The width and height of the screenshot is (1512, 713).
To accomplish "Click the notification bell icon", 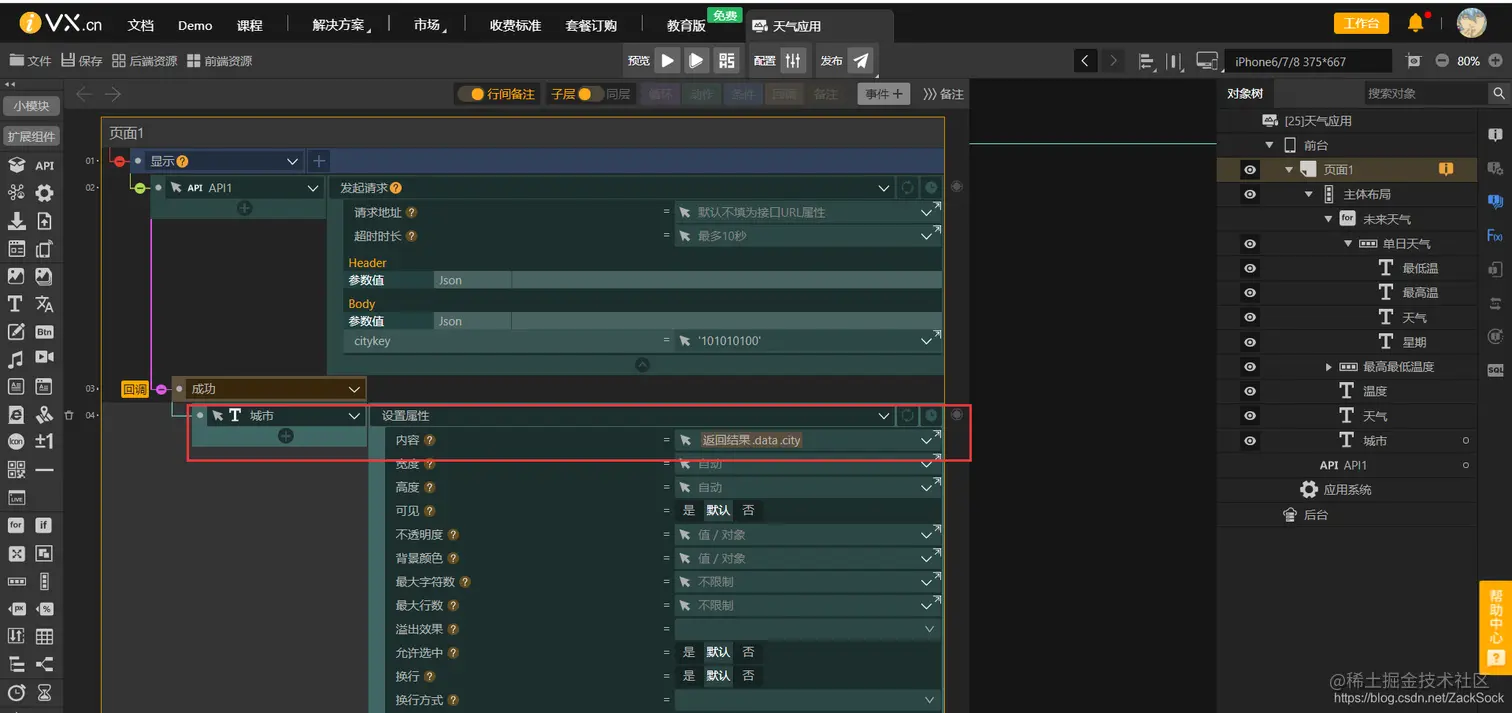I will click(1416, 23).
